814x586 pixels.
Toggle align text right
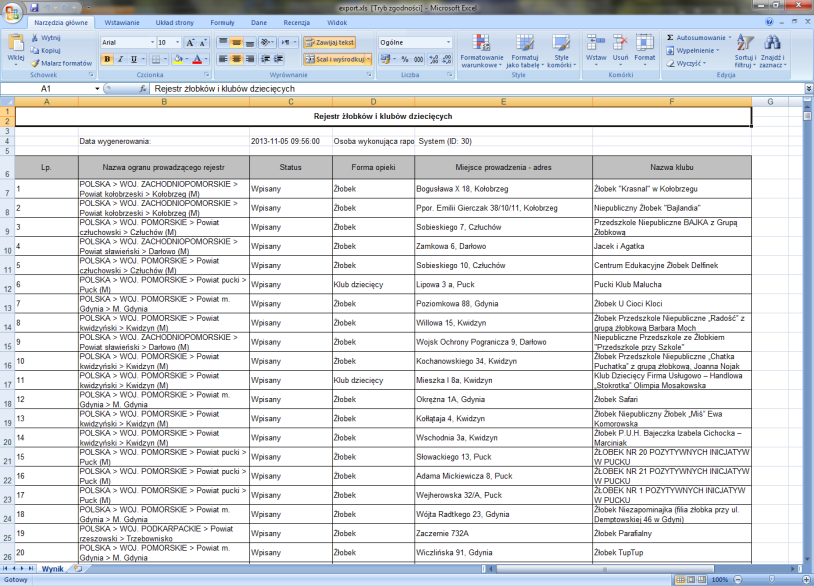point(250,59)
